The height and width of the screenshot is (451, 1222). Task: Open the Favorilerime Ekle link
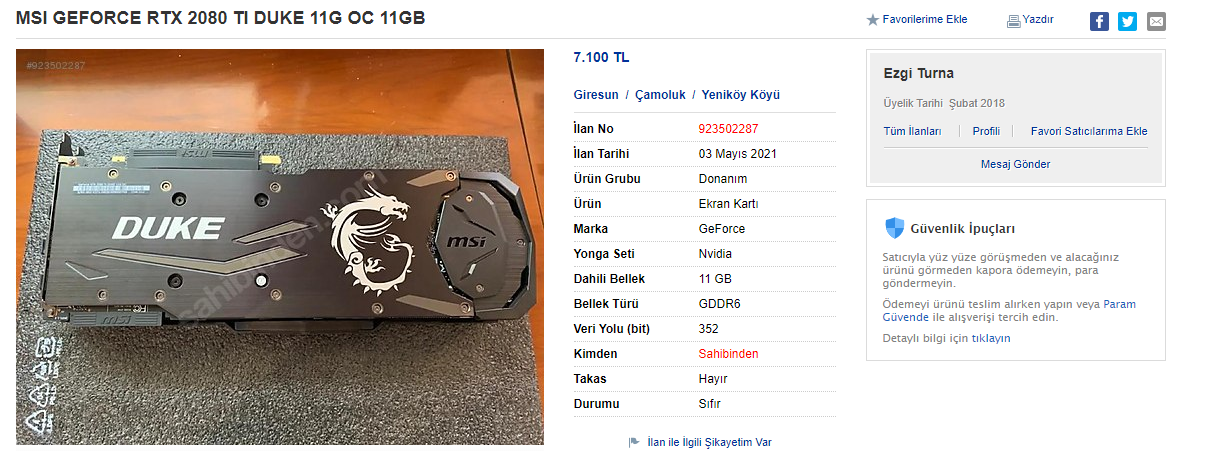[924, 20]
